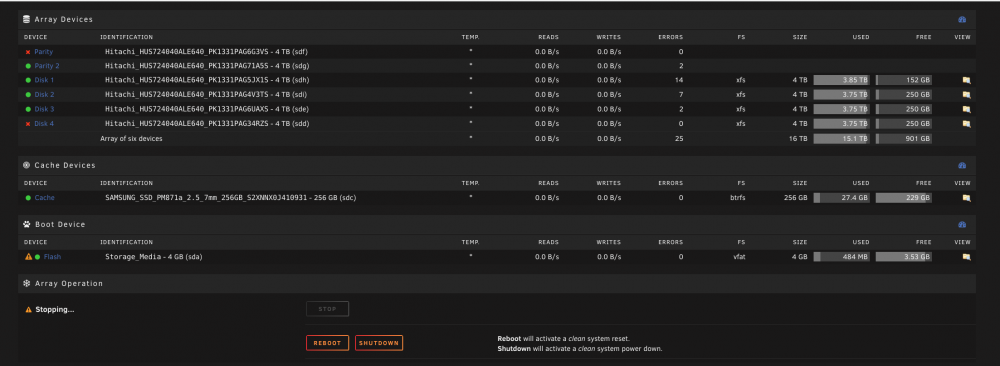Click the Array Operation snowflake icon
Image resolution: width=1000 pixels, height=366 pixels.
click(x=27, y=283)
